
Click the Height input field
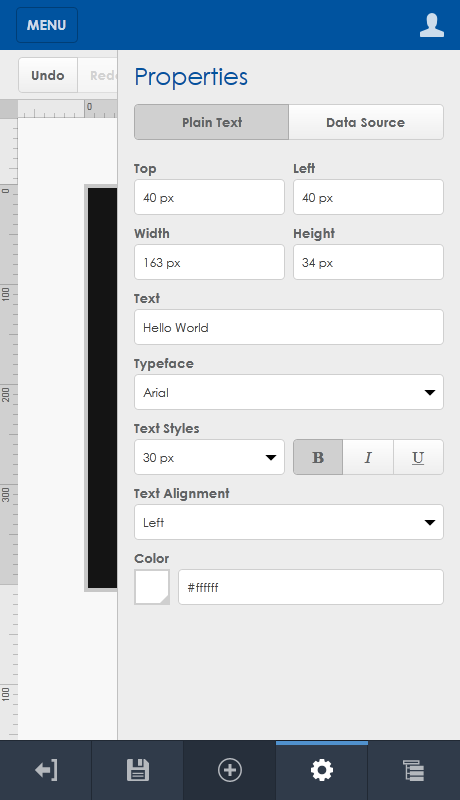(368, 262)
